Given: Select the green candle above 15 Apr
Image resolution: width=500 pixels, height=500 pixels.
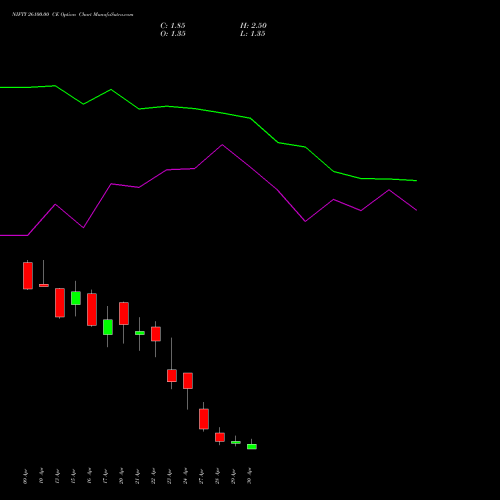Looking at the screenshot, I should pos(76,298).
